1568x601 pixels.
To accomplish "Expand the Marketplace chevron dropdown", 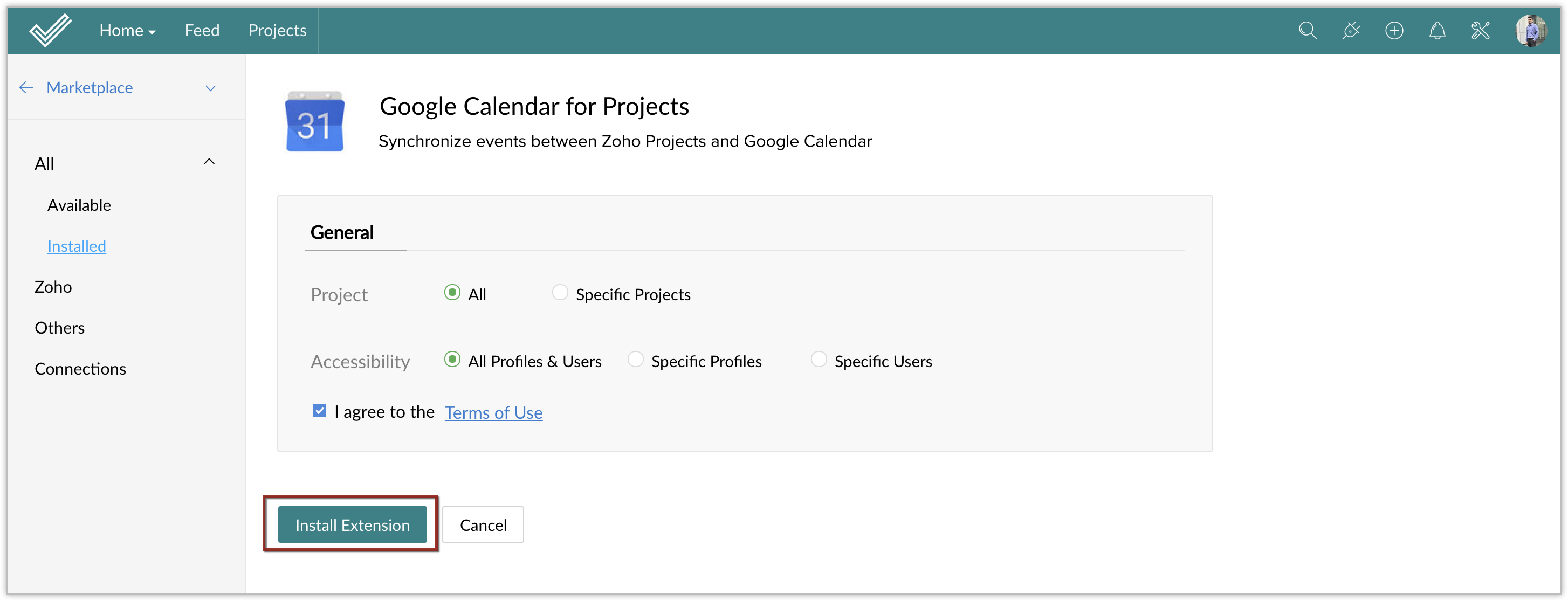I will tap(211, 88).
